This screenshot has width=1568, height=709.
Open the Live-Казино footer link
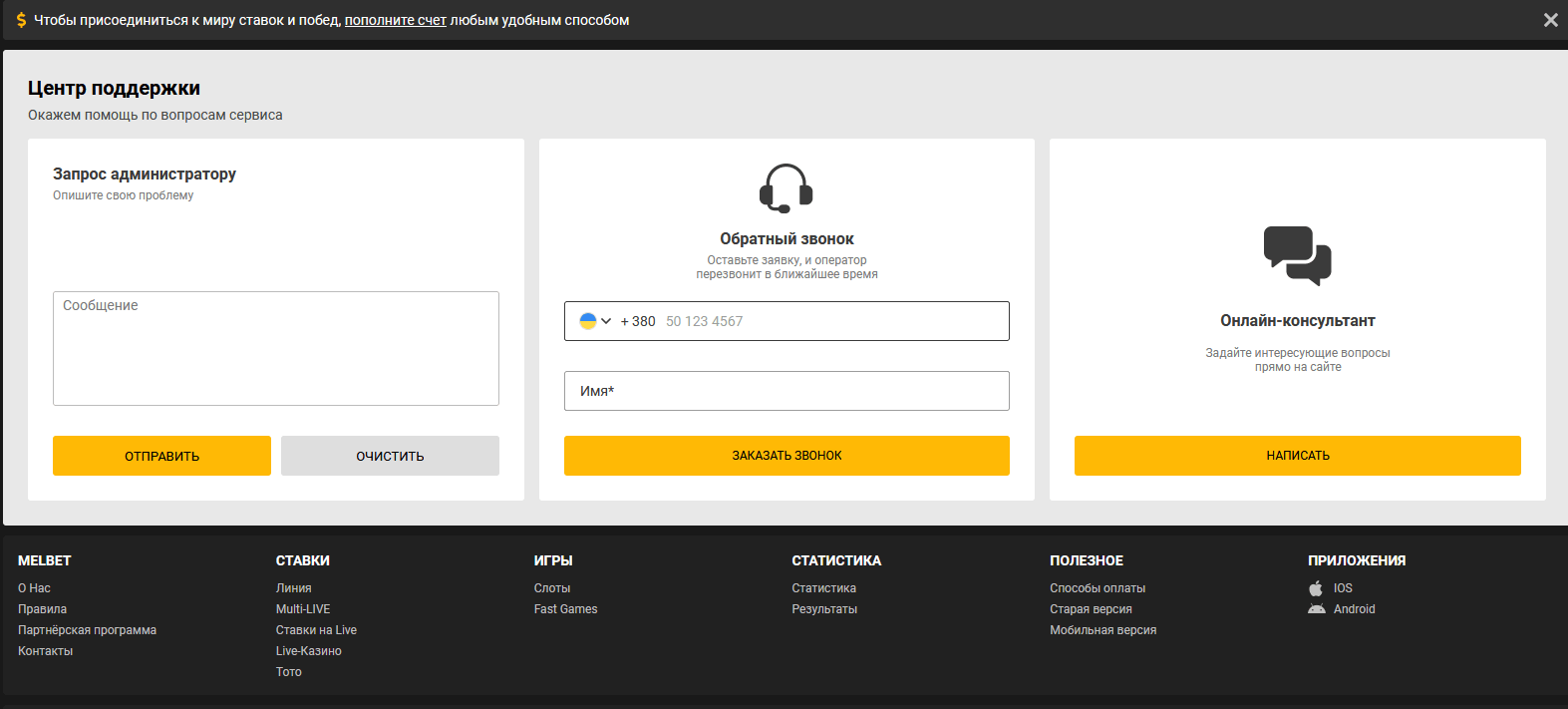tap(309, 651)
